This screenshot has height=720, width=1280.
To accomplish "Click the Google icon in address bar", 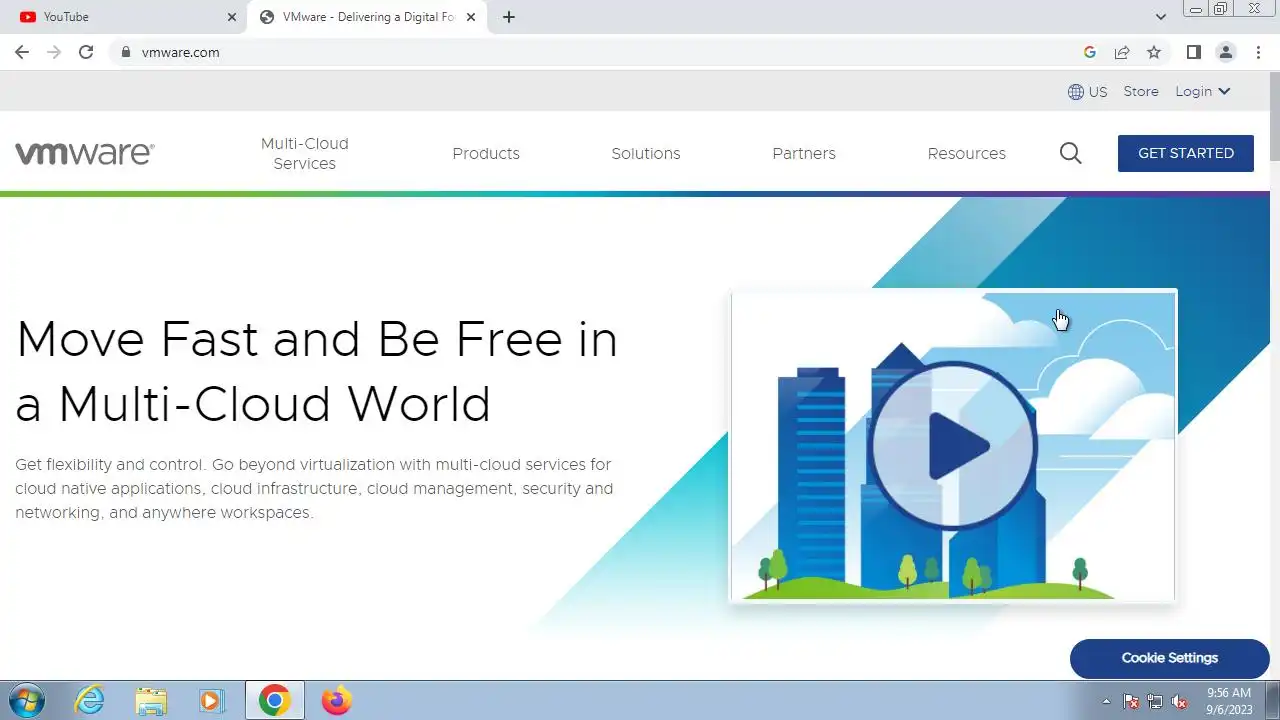I will point(1090,52).
